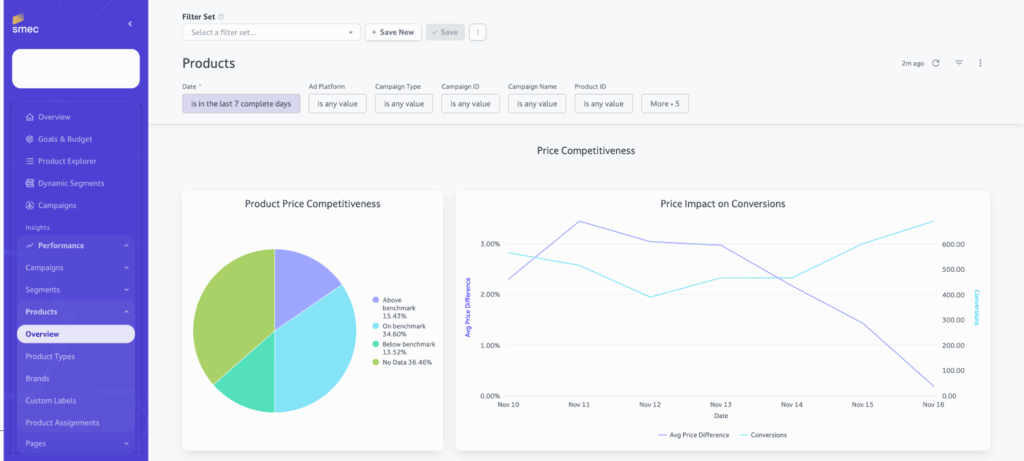This screenshot has height=461, width=1024.
Task: Collapse the Products sidebar section
Action: (x=126, y=312)
